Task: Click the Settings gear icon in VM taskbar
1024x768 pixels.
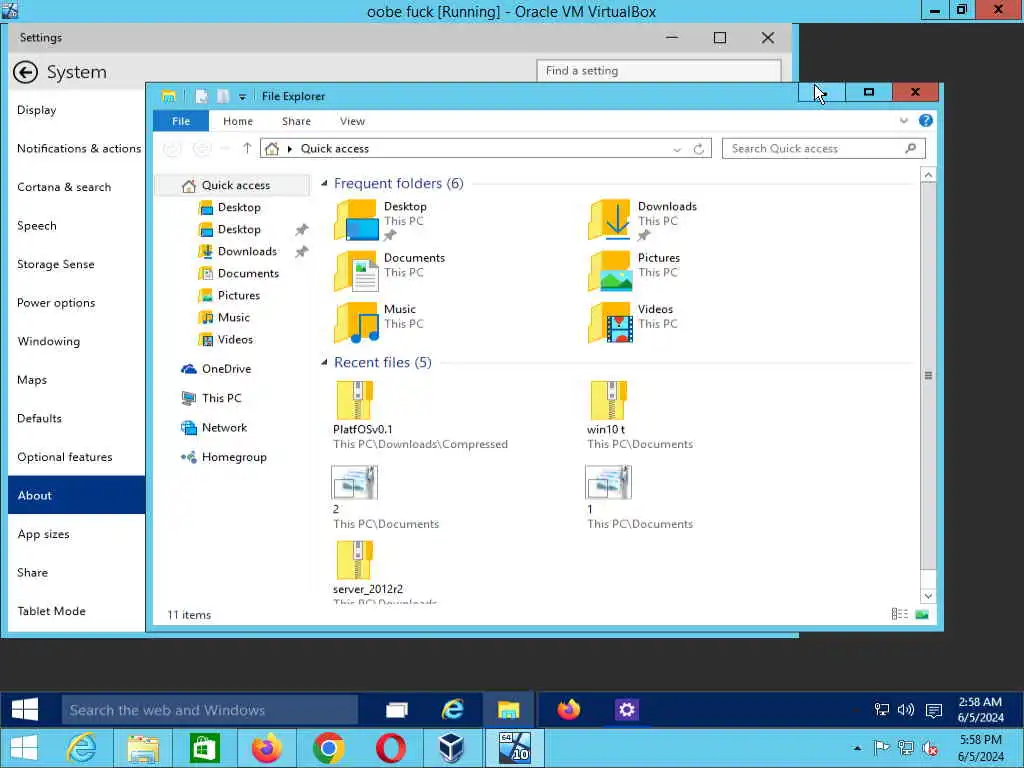Action: 626,709
